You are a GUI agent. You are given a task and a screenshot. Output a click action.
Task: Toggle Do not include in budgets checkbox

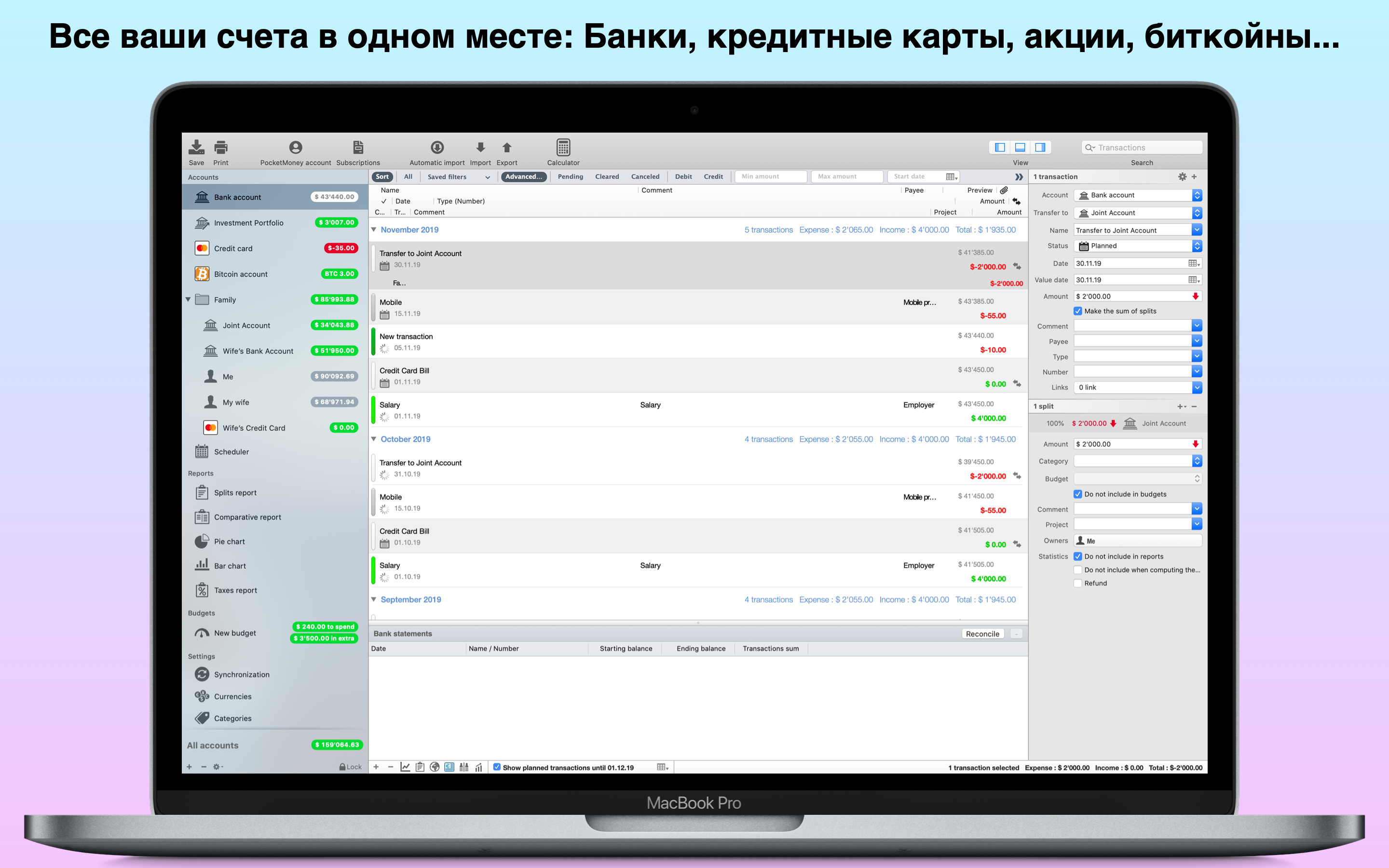coord(1078,494)
